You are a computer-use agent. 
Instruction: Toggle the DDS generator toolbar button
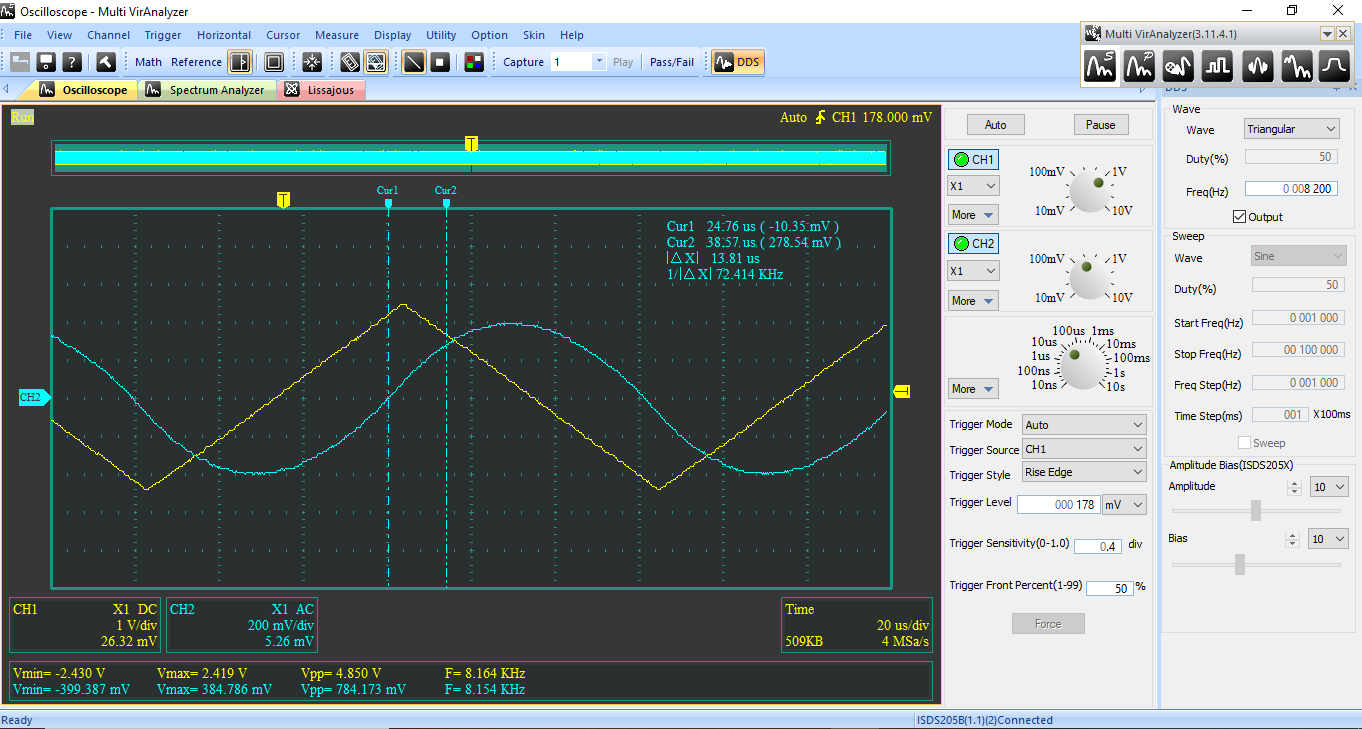coord(737,62)
